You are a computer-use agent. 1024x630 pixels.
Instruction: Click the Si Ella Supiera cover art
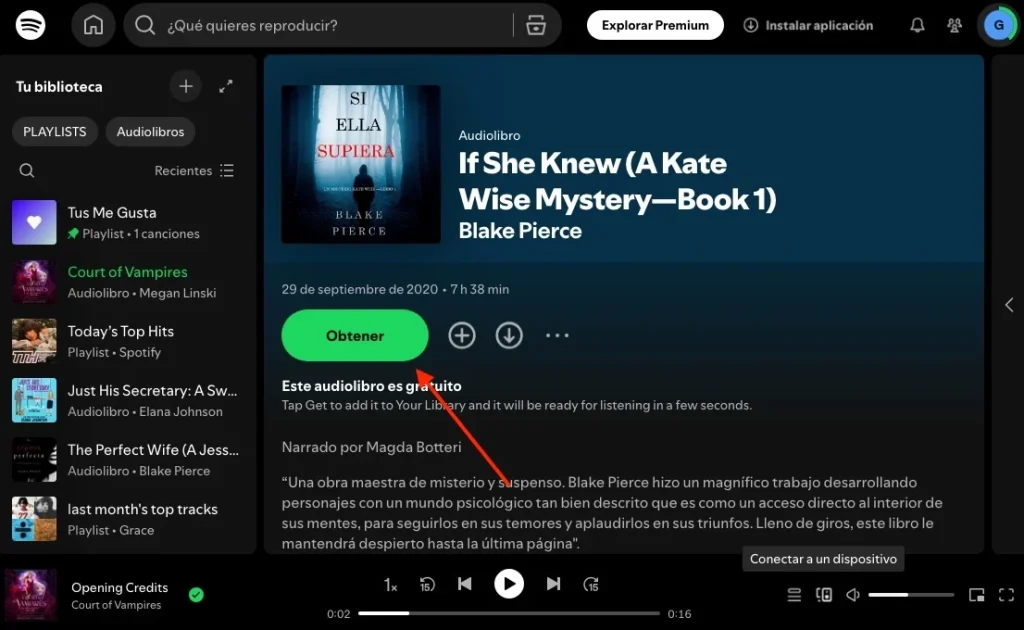[360, 165]
